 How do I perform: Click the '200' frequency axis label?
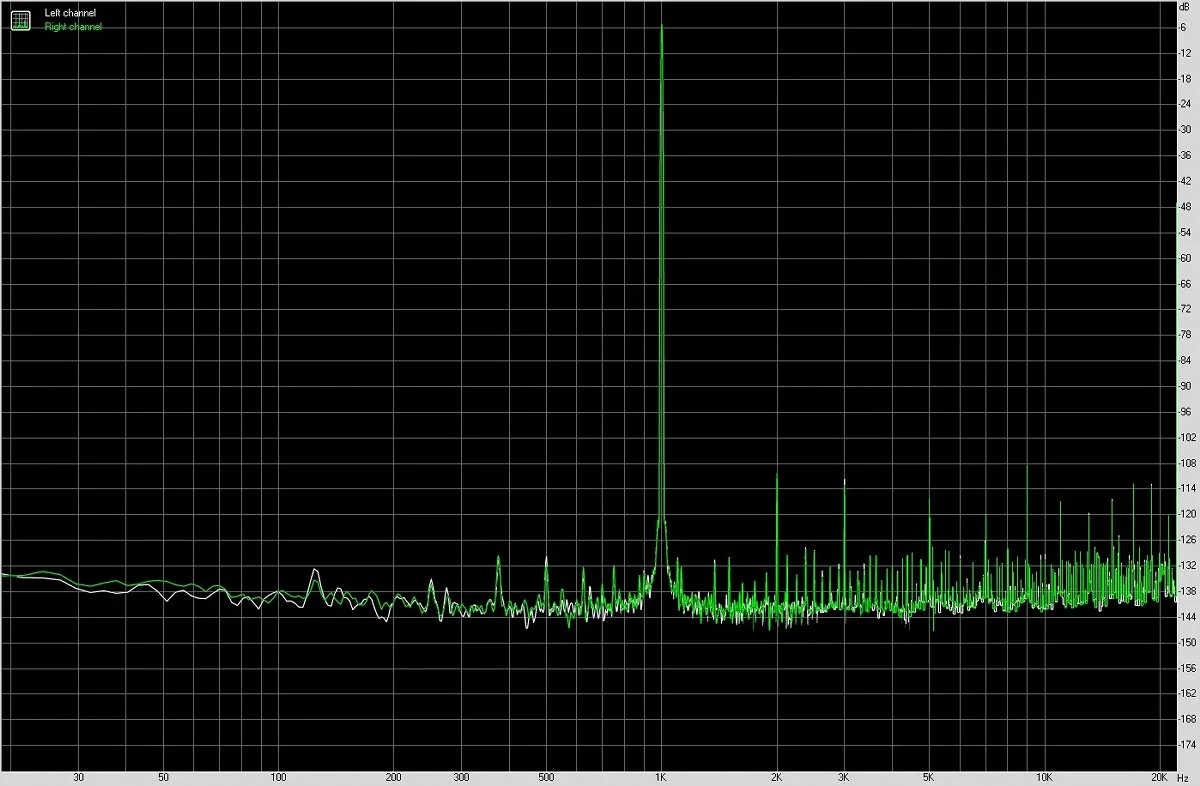(394, 777)
